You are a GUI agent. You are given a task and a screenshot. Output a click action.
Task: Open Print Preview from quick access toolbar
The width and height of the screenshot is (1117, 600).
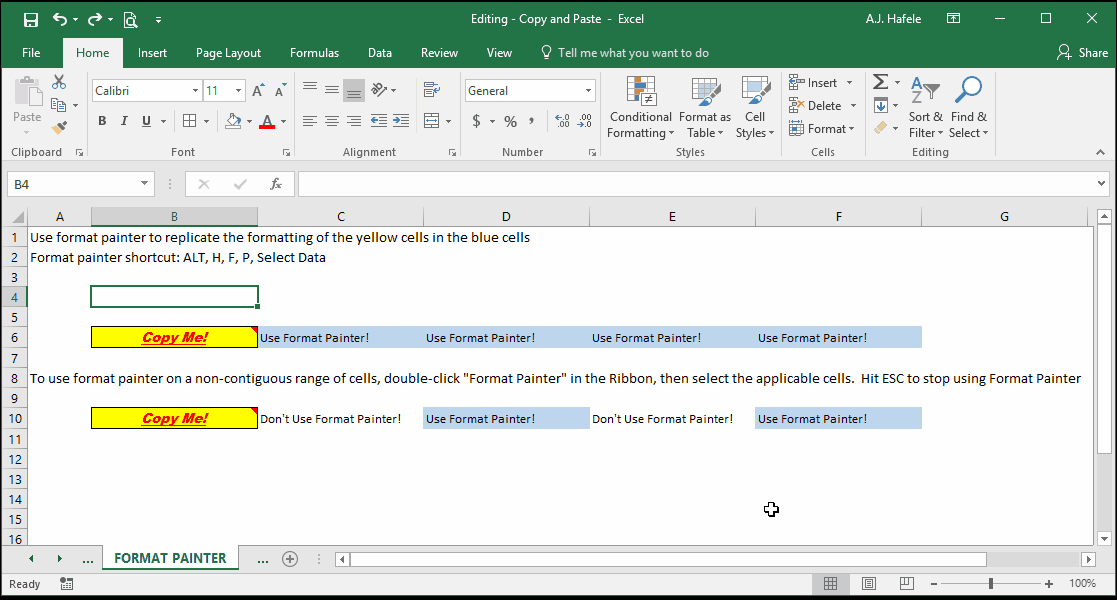[130, 20]
